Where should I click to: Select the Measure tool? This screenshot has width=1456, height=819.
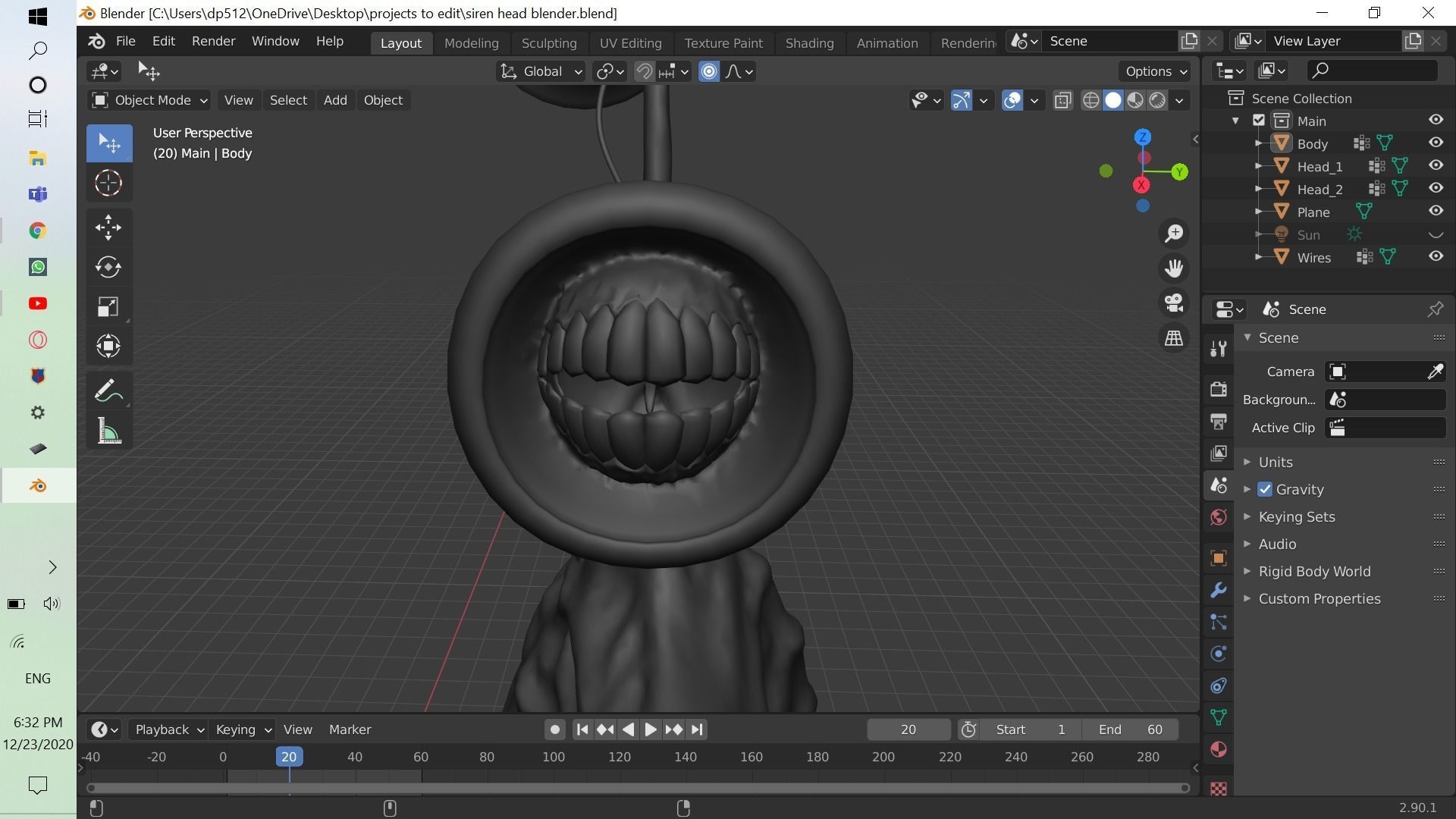tap(108, 431)
